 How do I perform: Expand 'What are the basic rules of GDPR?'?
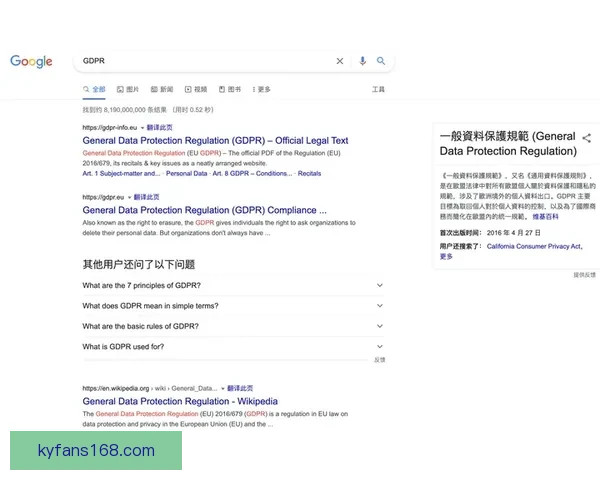click(233, 326)
